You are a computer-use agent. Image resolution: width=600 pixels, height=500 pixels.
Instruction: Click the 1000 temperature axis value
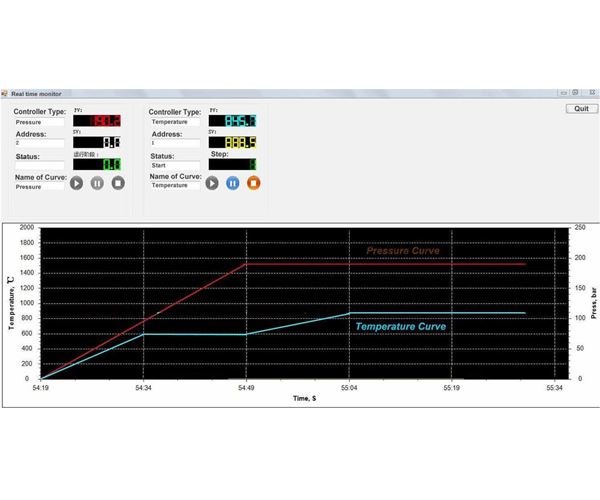click(x=27, y=303)
